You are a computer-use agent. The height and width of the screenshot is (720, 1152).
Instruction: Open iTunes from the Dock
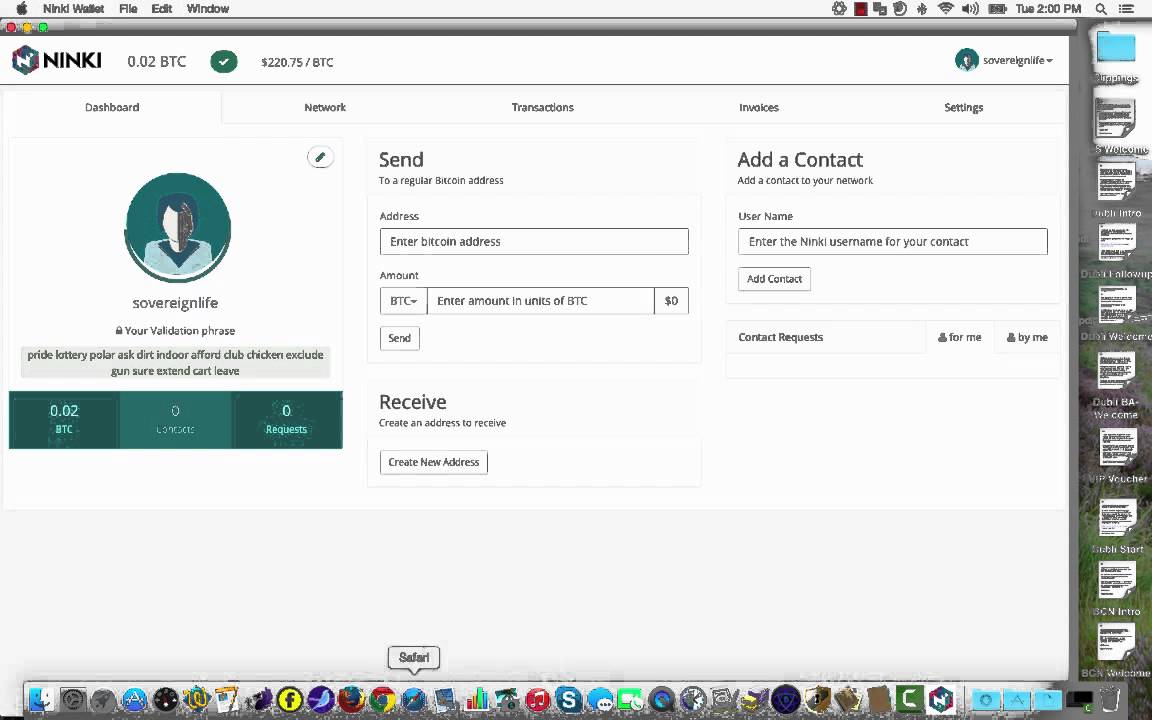[x=538, y=699]
